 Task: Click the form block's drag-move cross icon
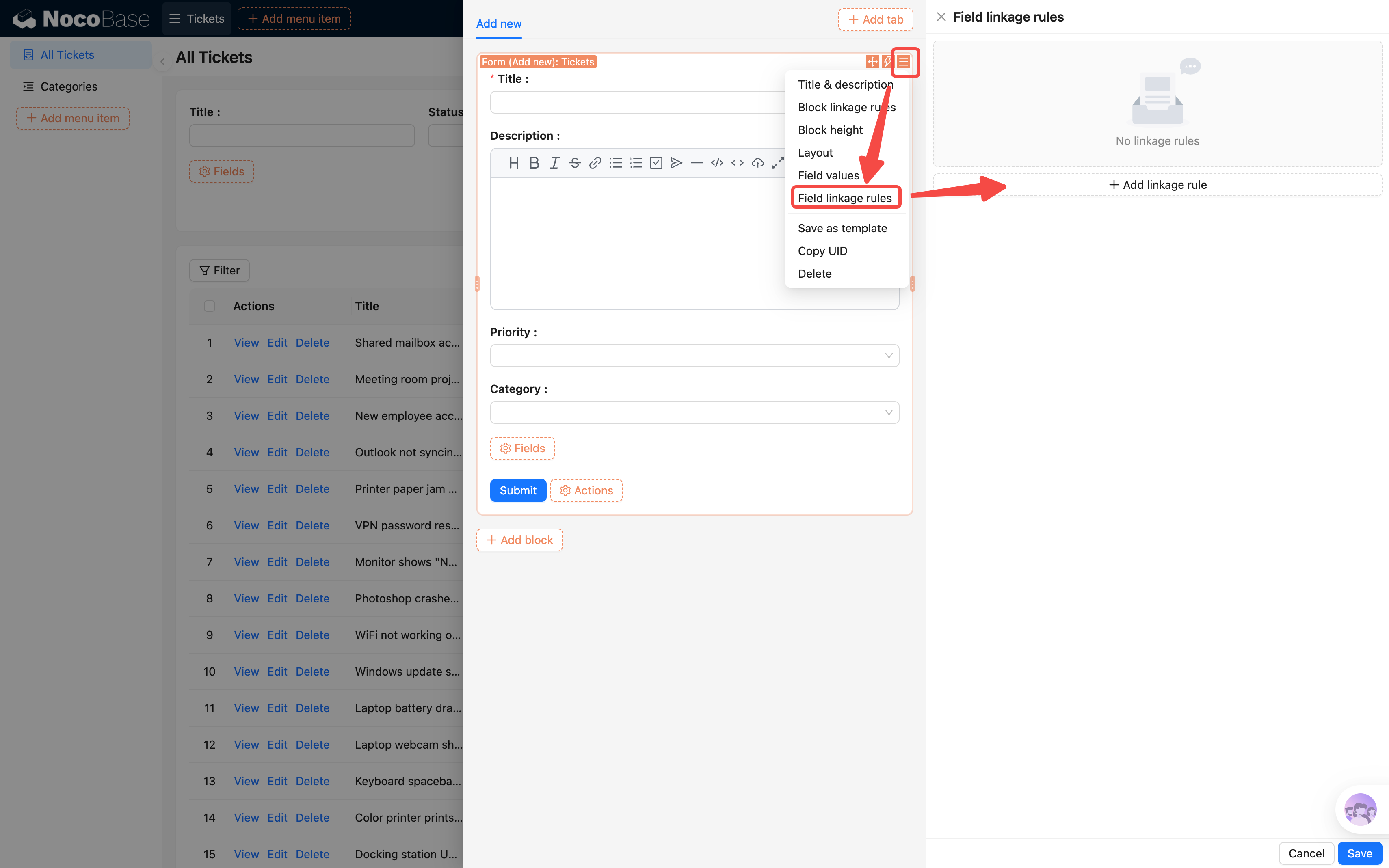(x=872, y=61)
